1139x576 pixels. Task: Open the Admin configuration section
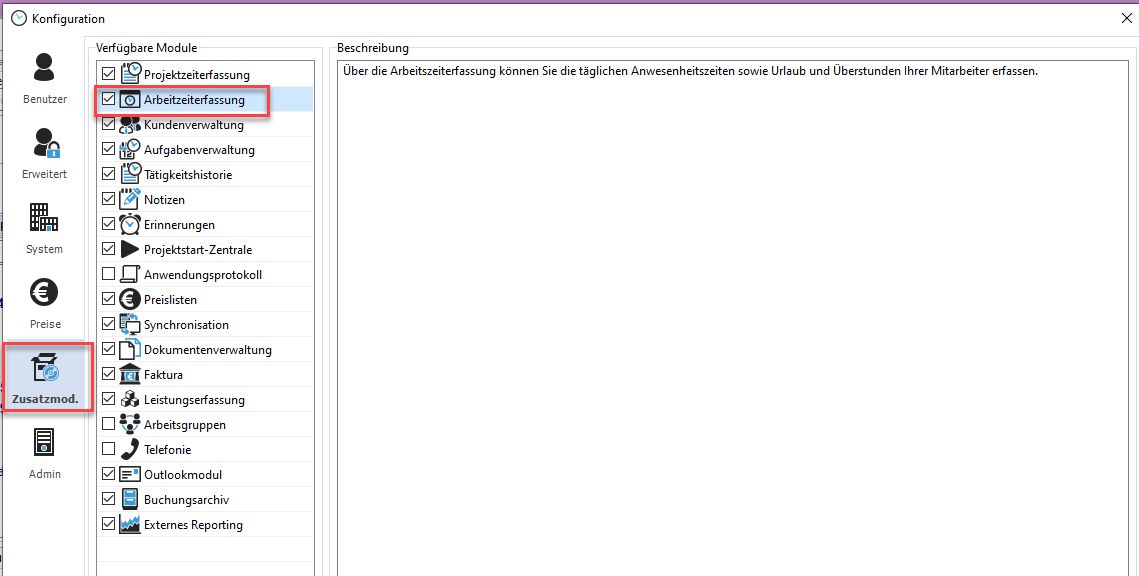(45, 453)
